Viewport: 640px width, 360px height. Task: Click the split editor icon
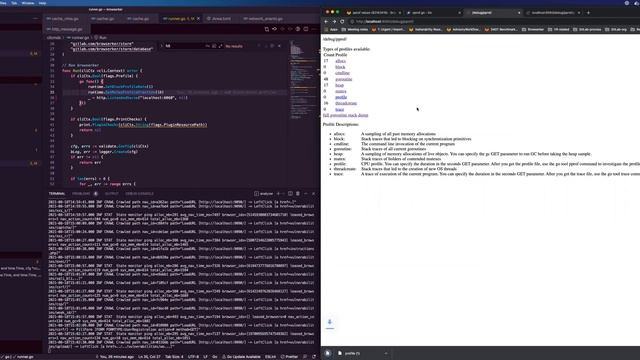pos(306,29)
